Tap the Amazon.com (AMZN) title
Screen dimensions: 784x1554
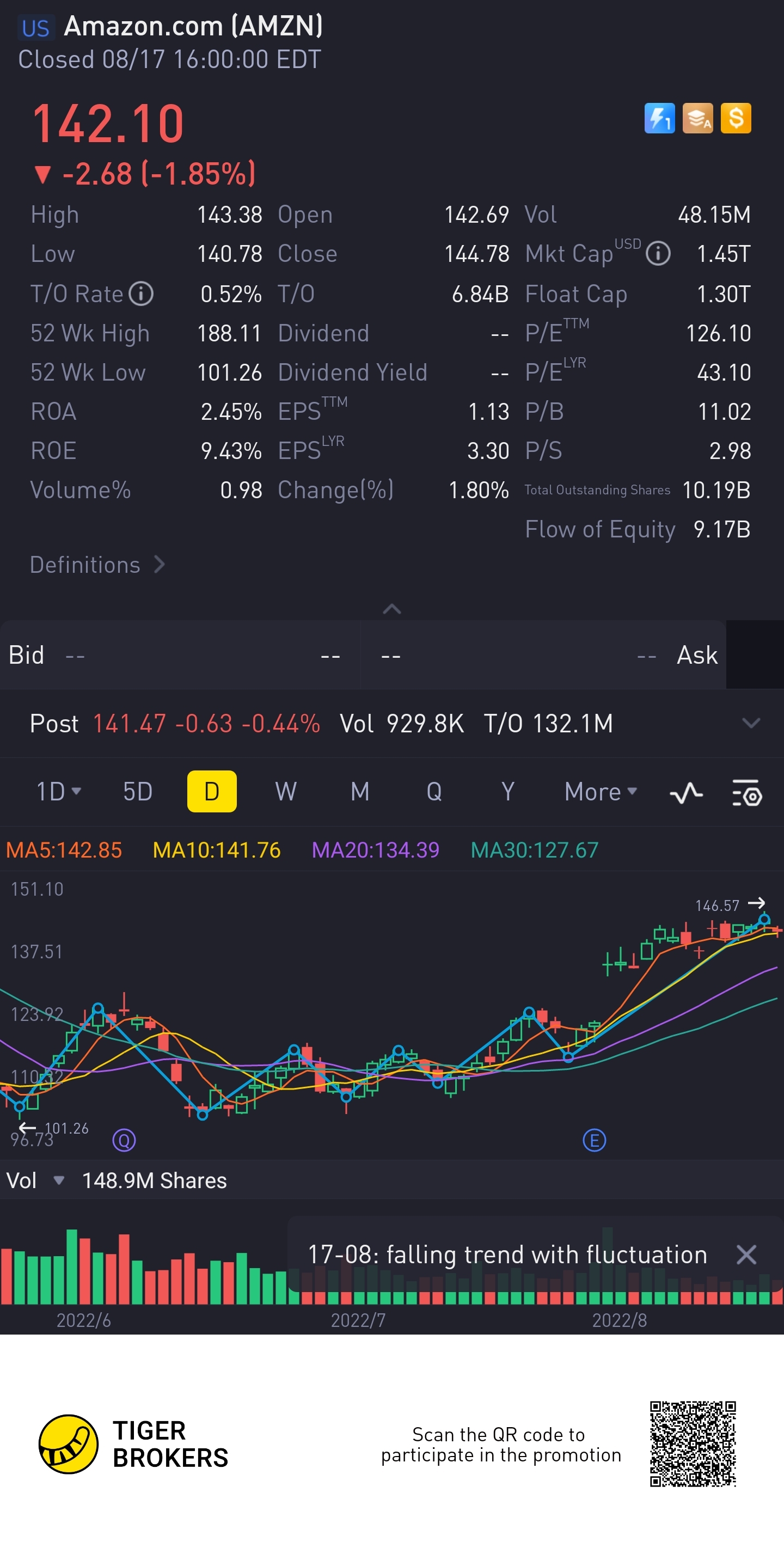tap(194, 26)
